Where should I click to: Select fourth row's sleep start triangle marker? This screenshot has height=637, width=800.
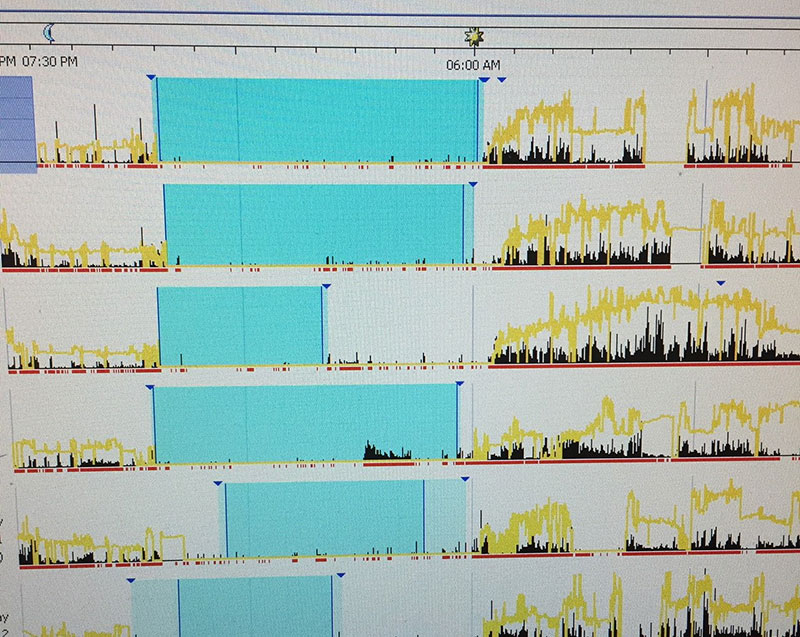(150, 388)
